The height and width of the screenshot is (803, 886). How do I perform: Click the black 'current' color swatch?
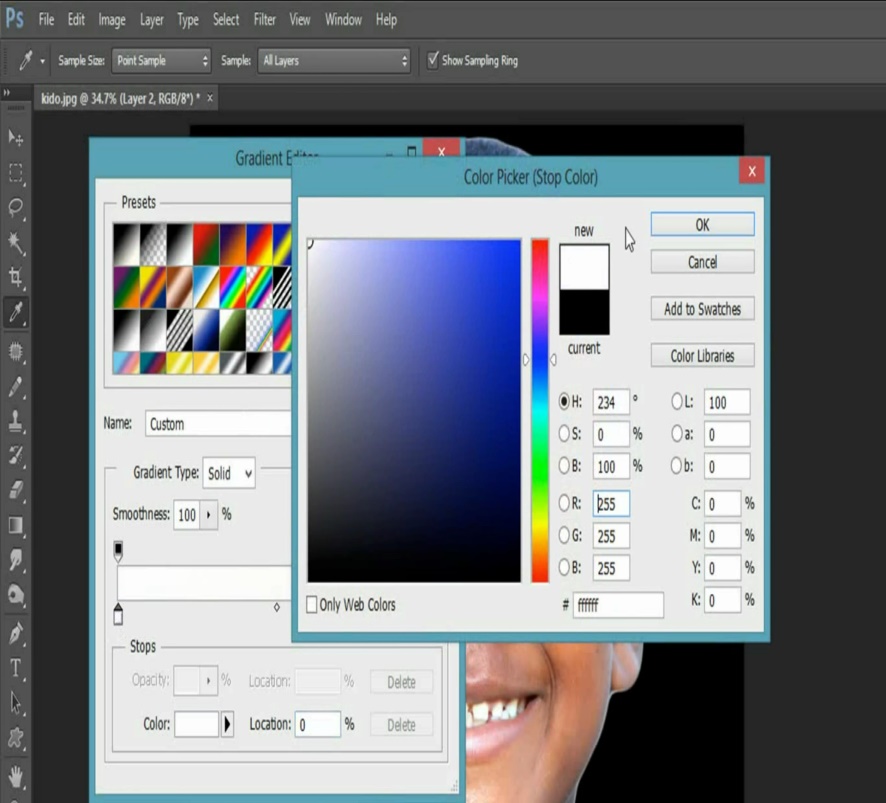[584, 312]
